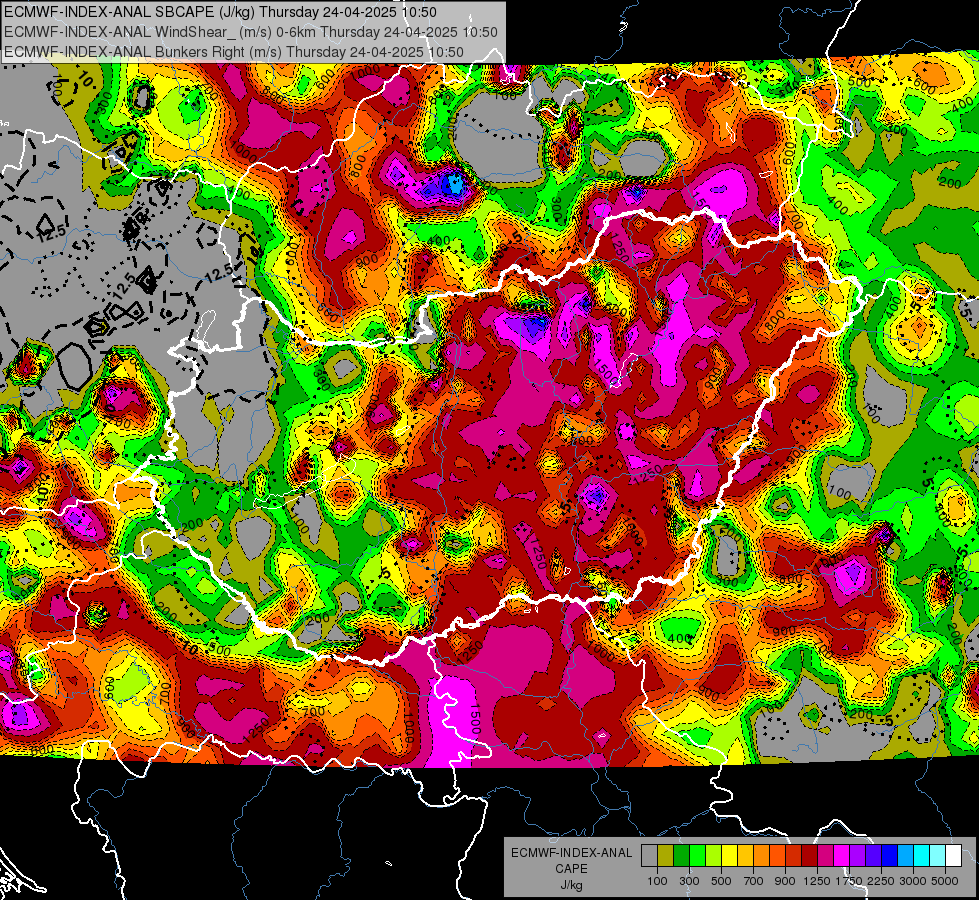Click the 100 value on the legend scale
Screen dimensions: 979x900
point(657,881)
